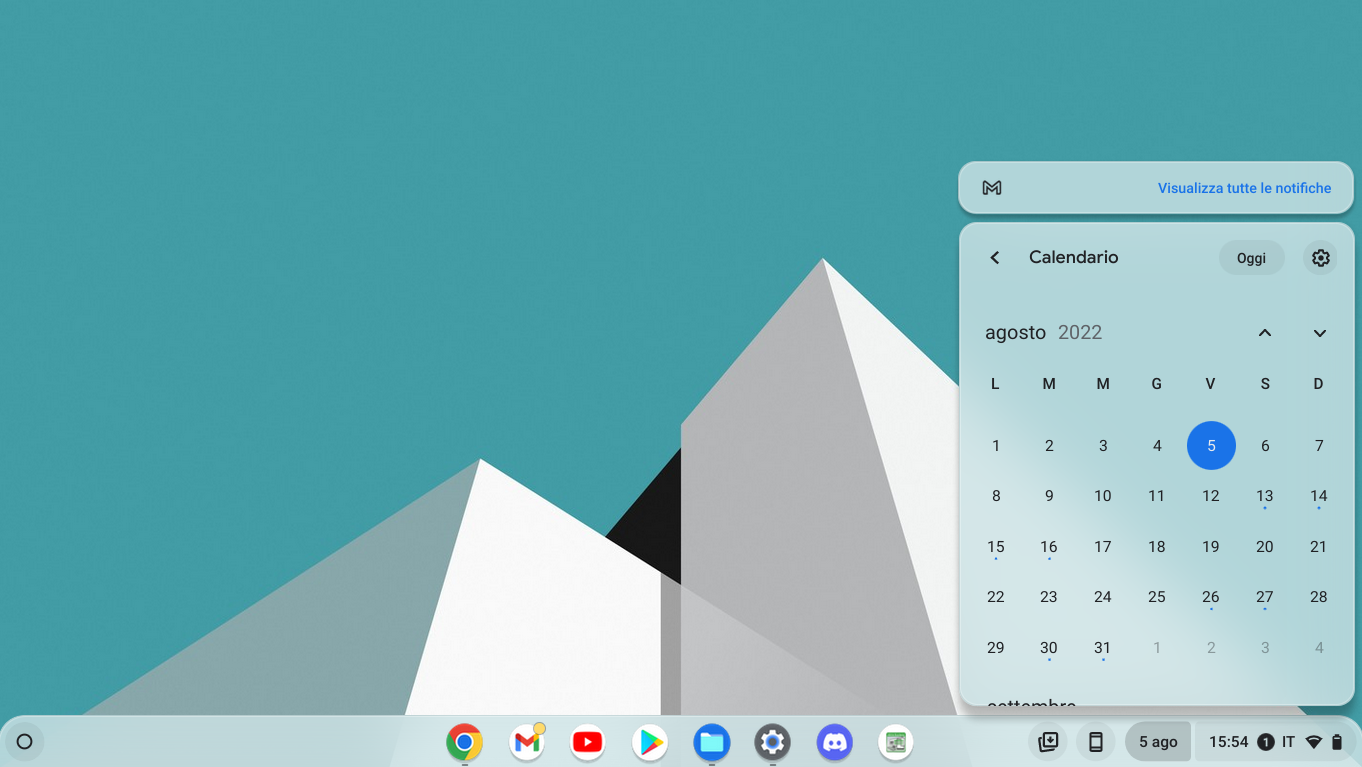Open the Discord app icon
Image resolution: width=1362 pixels, height=767 pixels.
click(x=834, y=742)
